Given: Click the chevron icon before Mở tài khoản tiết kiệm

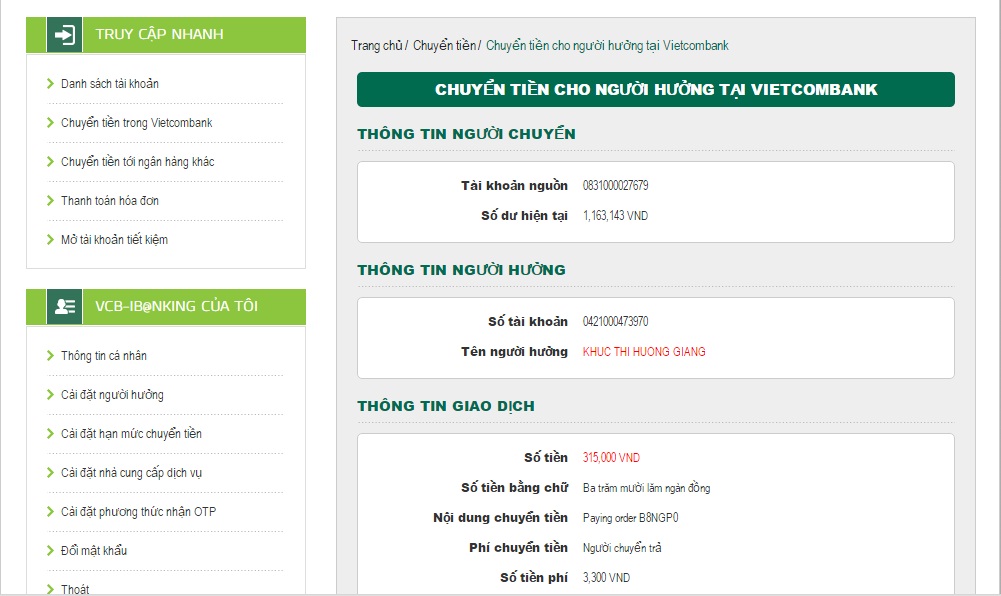Looking at the screenshot, I should pos(50,239).
